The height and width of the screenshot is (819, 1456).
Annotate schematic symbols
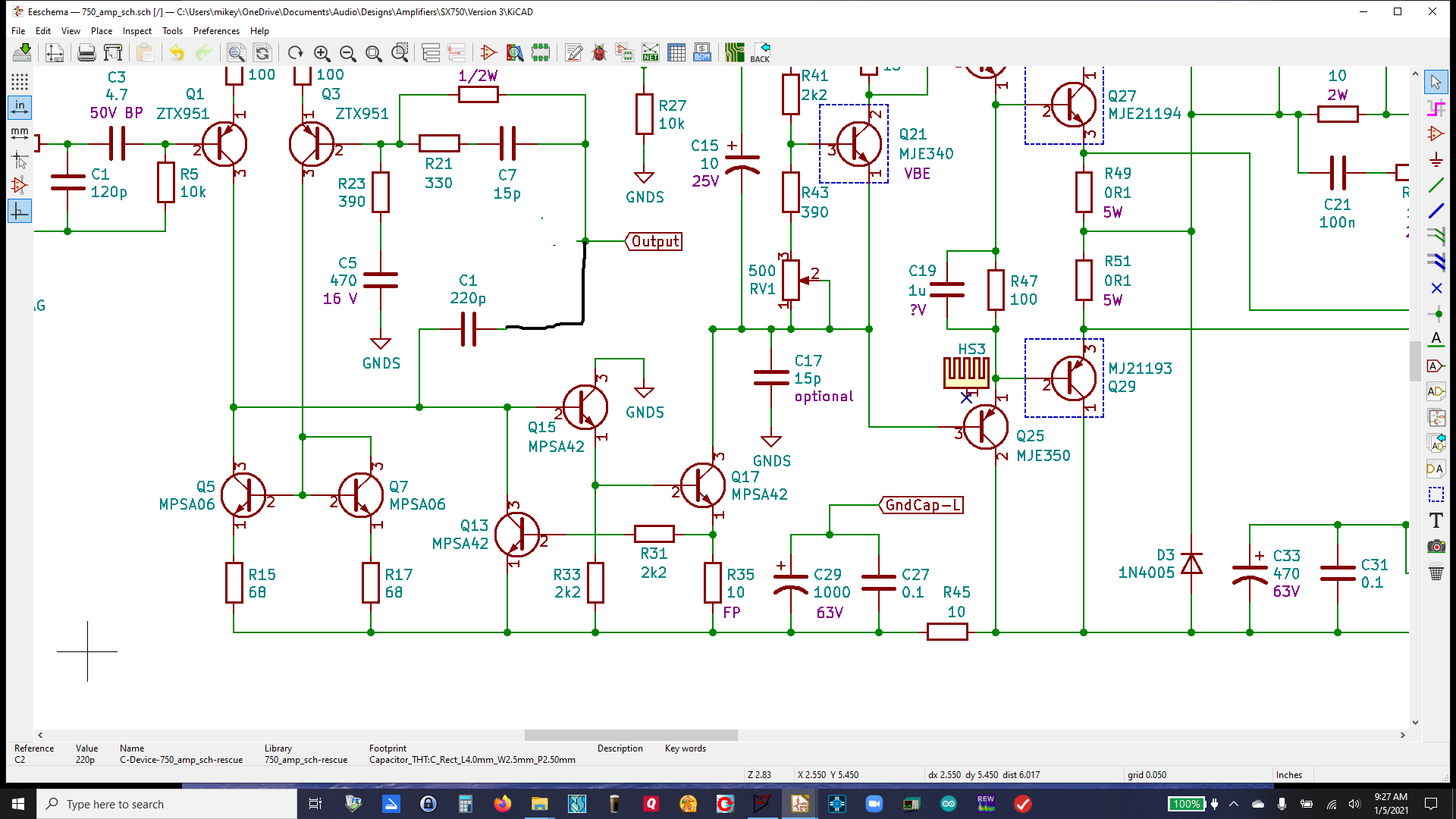point(574,52)
